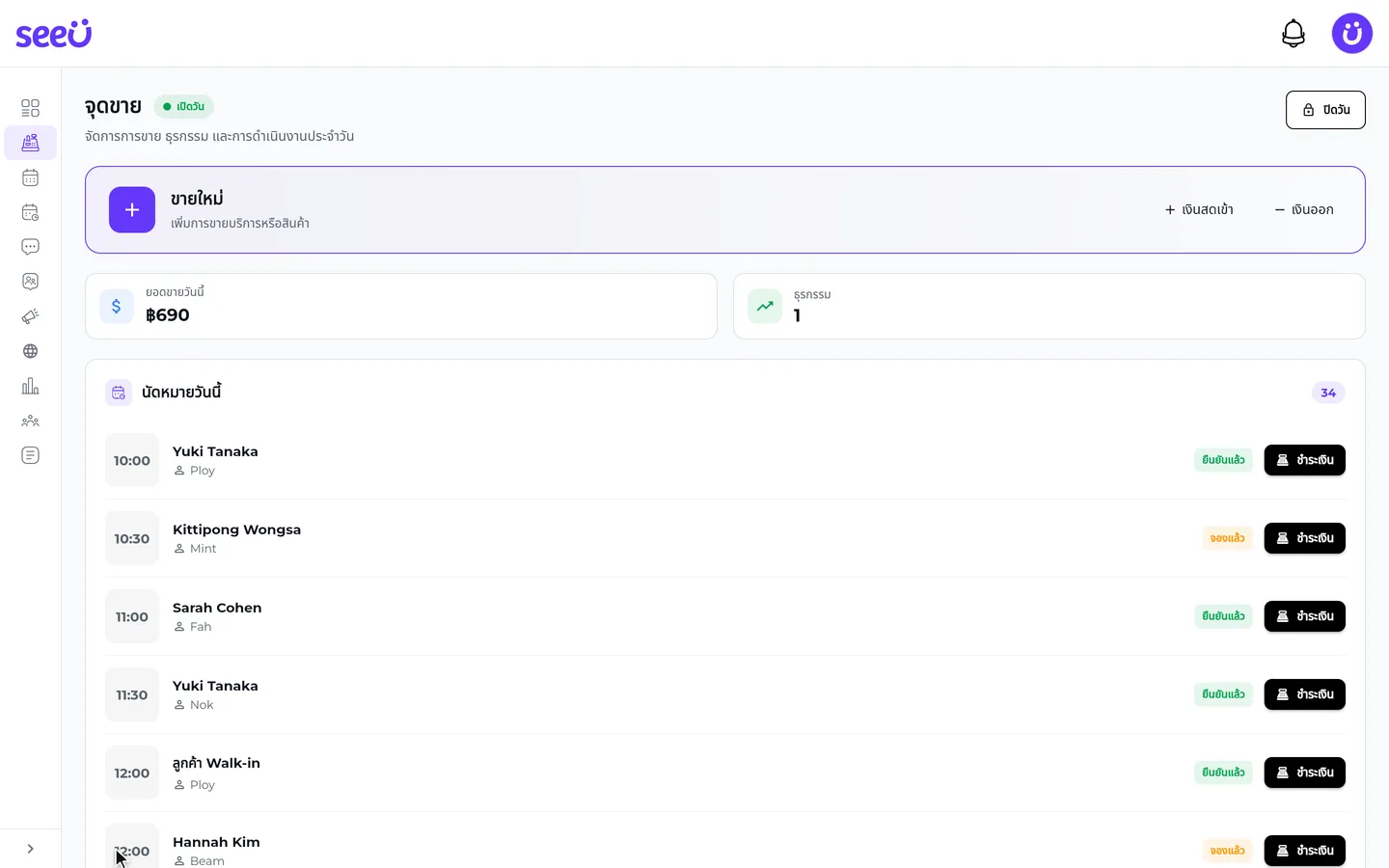The image size is (1389, 868).
Task: Click the ยืนยันแล้ว badge for ลูกค้า Walk-in
Action: 1223,773
